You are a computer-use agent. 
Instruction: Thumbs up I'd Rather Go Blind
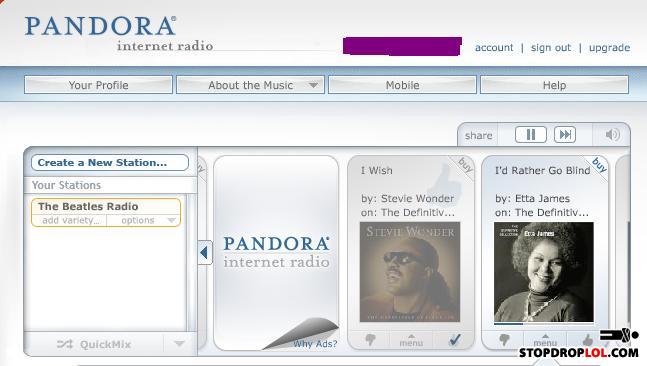click(x=588, y=340)
